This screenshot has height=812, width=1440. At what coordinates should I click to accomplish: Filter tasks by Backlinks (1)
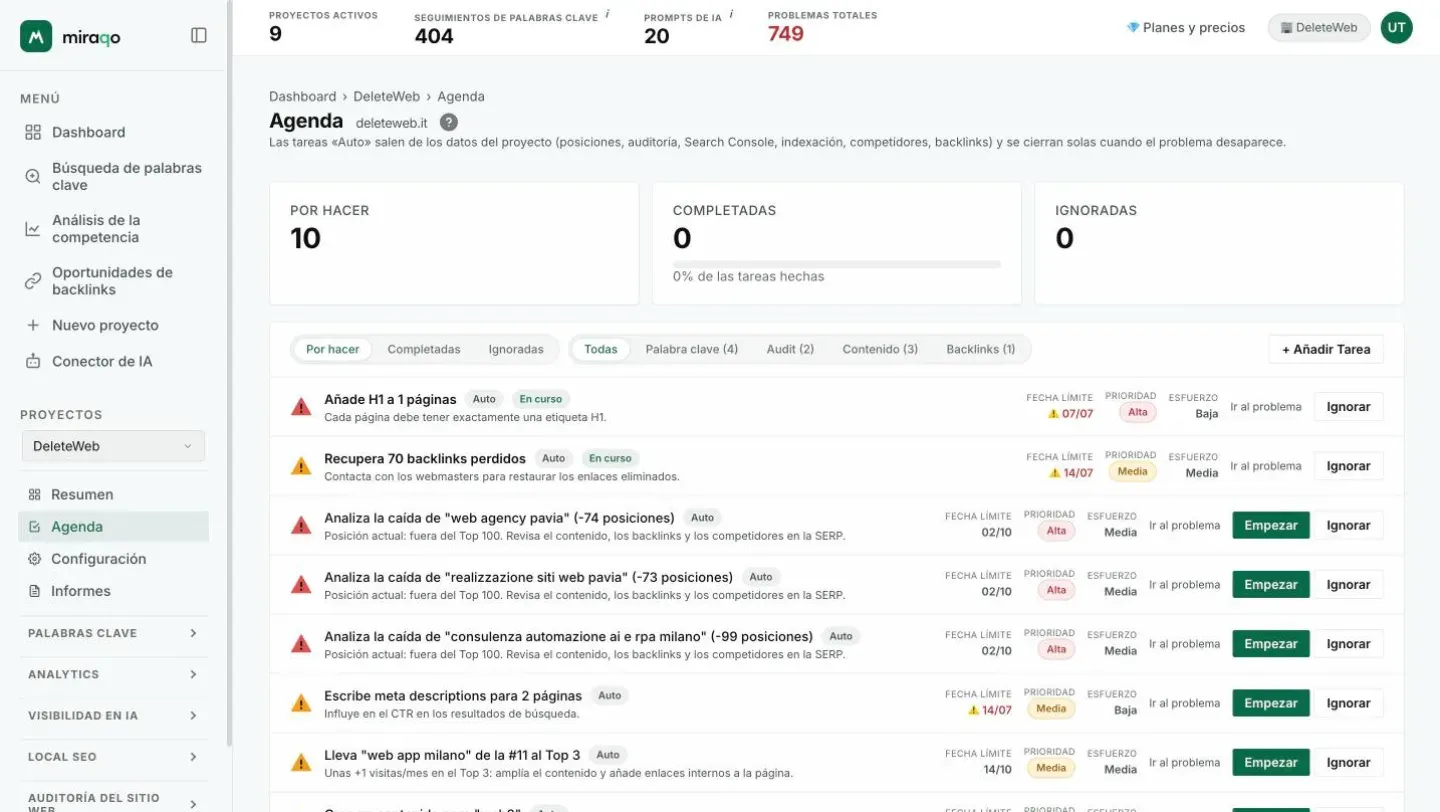coord(981,349)
